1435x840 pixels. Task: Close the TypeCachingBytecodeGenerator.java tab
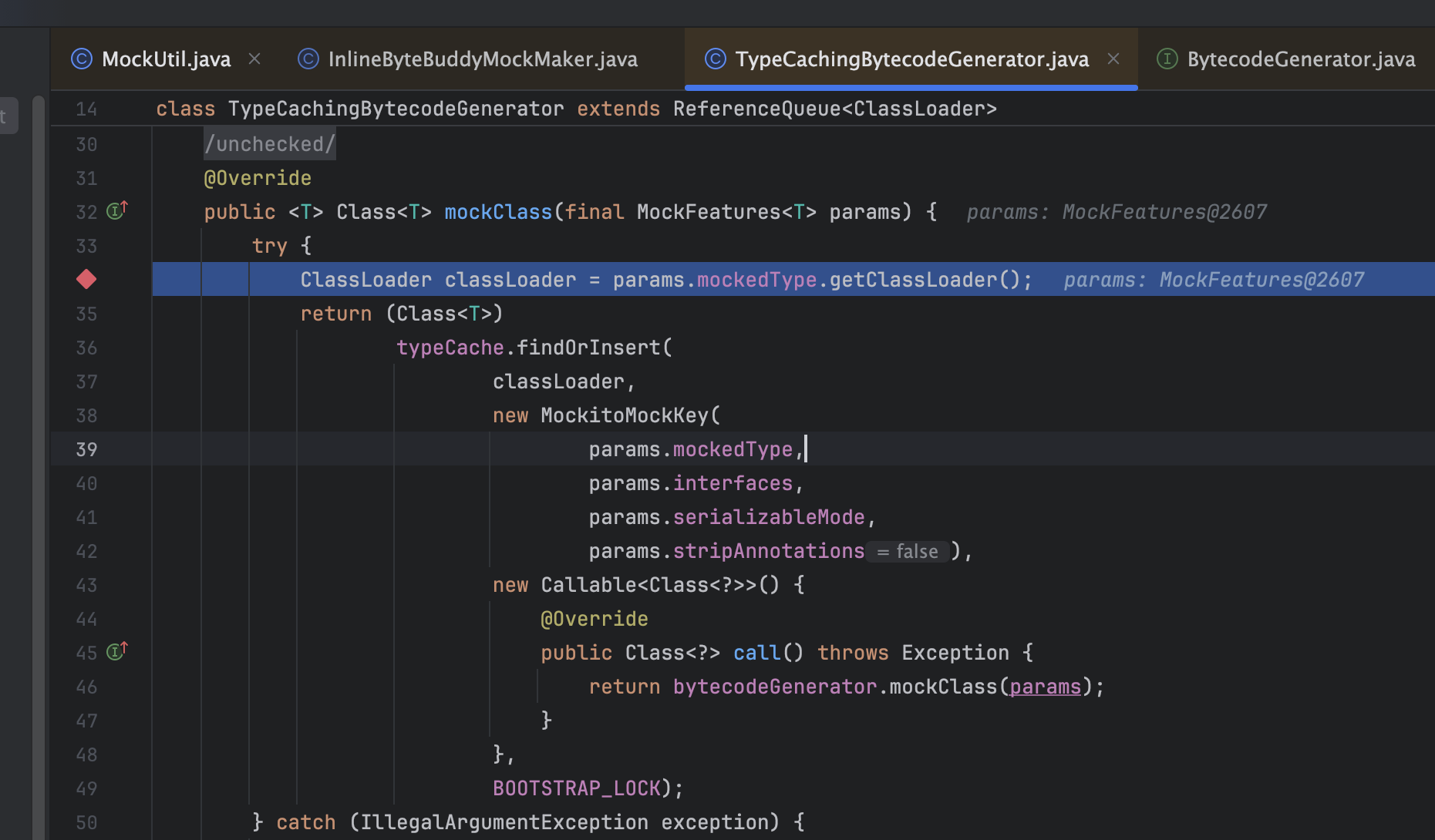1113,59
